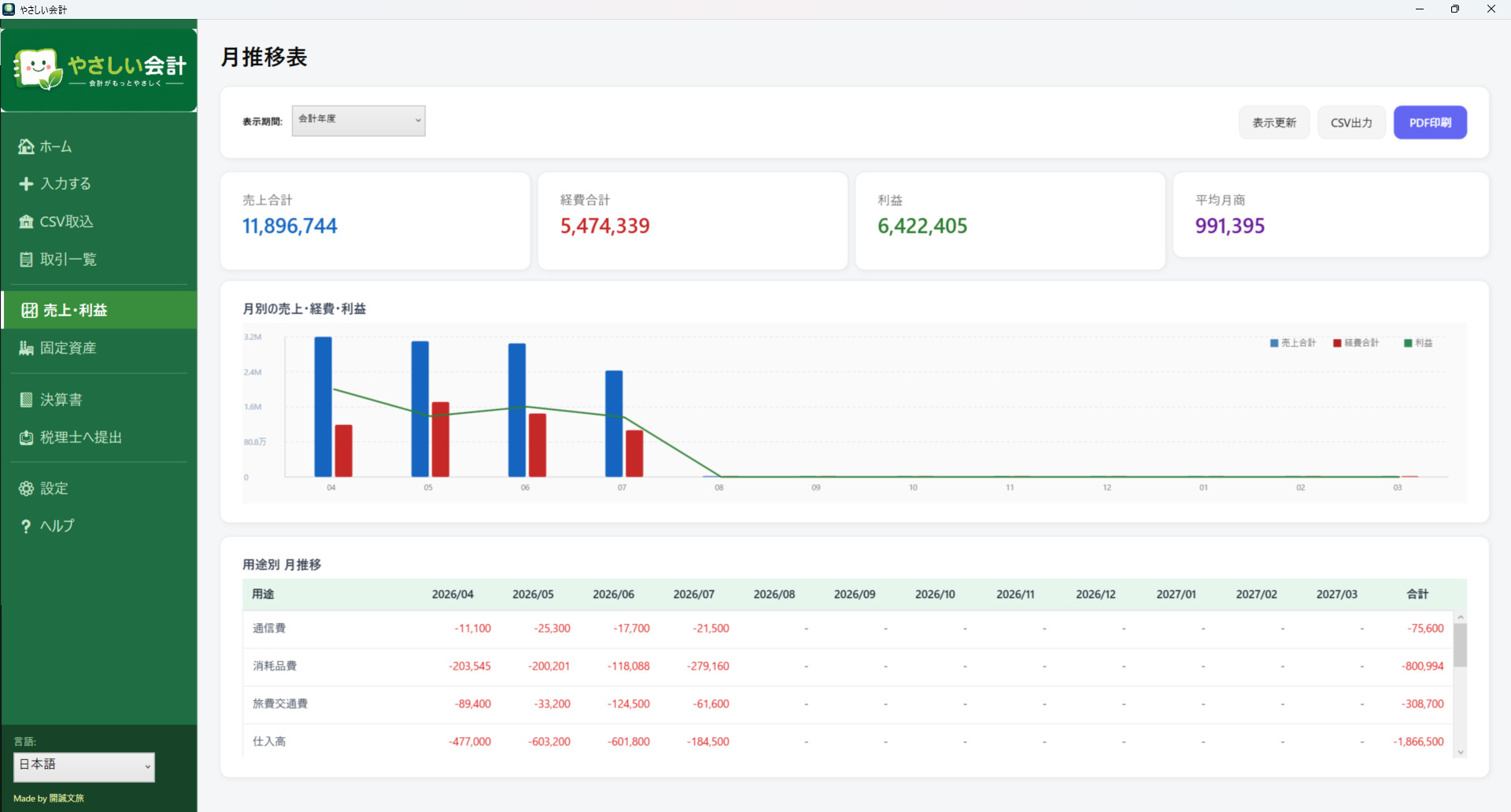This screenshot has height=812, width=1511.
Task: Click the CSV取込 bank icon
Action: (x=26, y=222)
